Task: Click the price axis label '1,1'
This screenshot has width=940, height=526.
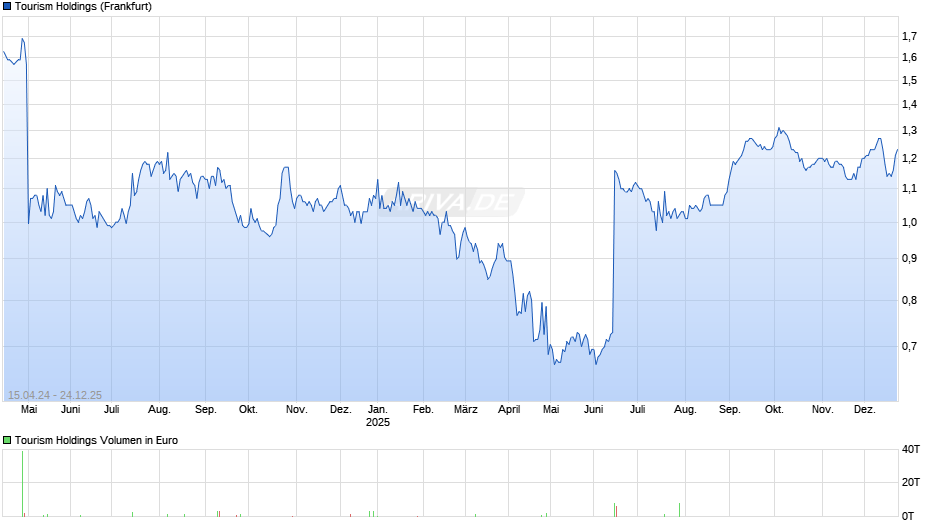Action: [x=909, y=189]
